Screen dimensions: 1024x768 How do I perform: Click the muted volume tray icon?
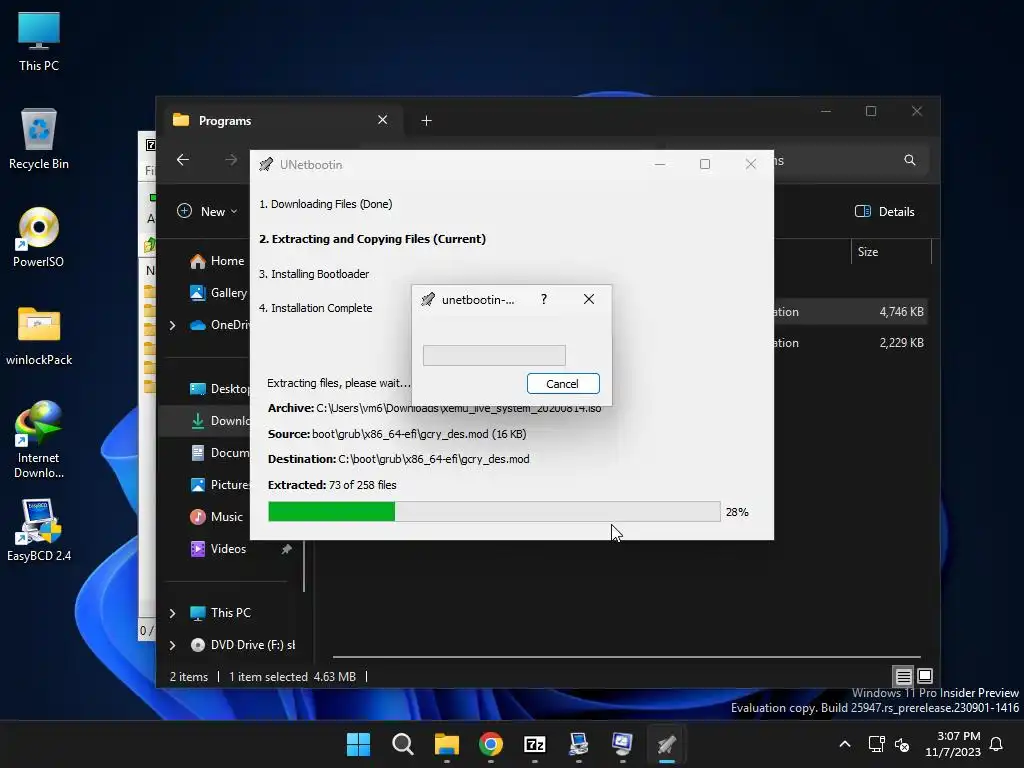click(x=902, y=744)
